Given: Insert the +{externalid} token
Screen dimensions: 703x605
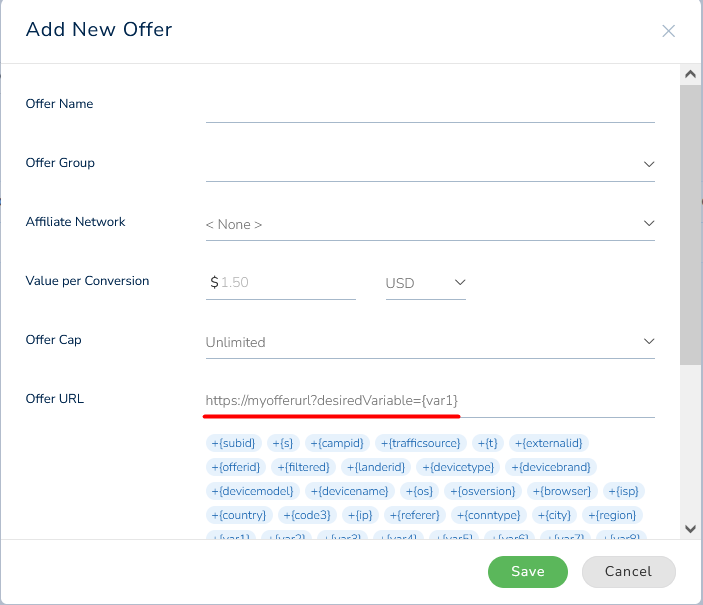Looking at the screenshot, I should 548,443.
